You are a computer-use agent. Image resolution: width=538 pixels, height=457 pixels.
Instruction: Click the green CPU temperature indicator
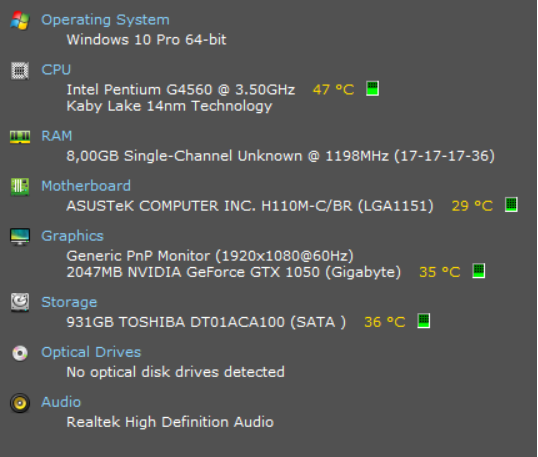tap(372, 89)
